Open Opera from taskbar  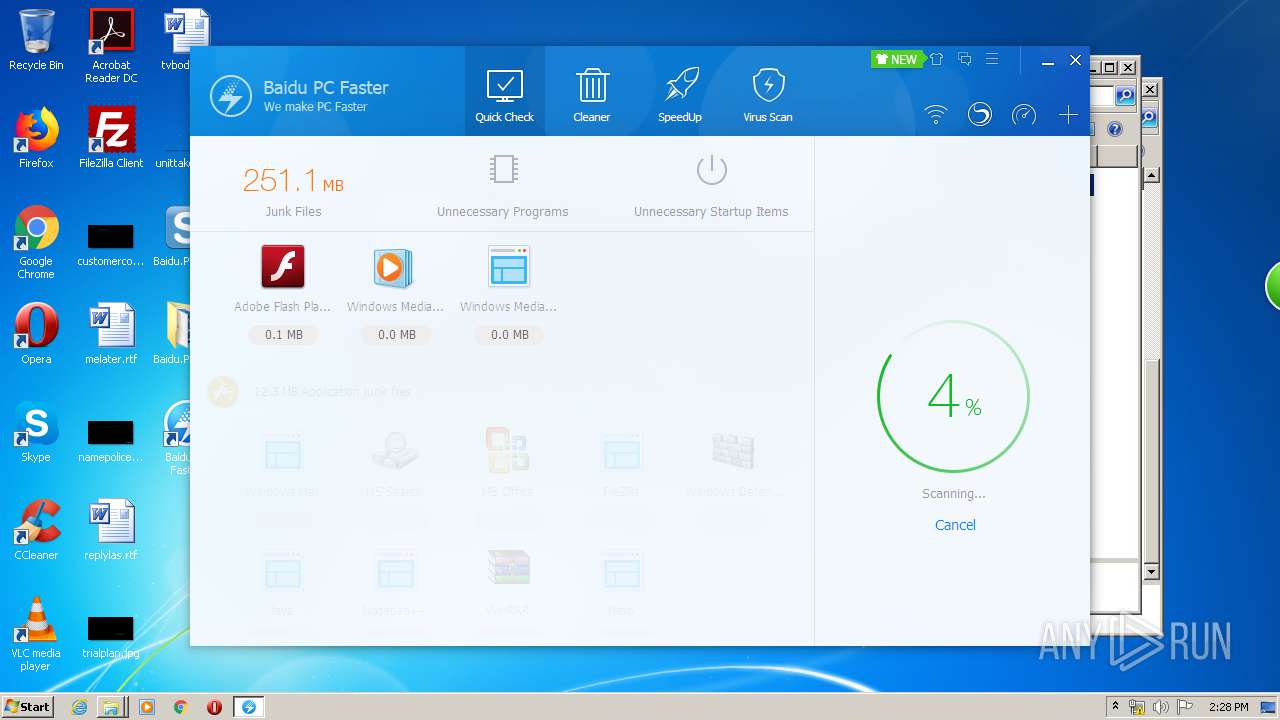click(214, 707)
